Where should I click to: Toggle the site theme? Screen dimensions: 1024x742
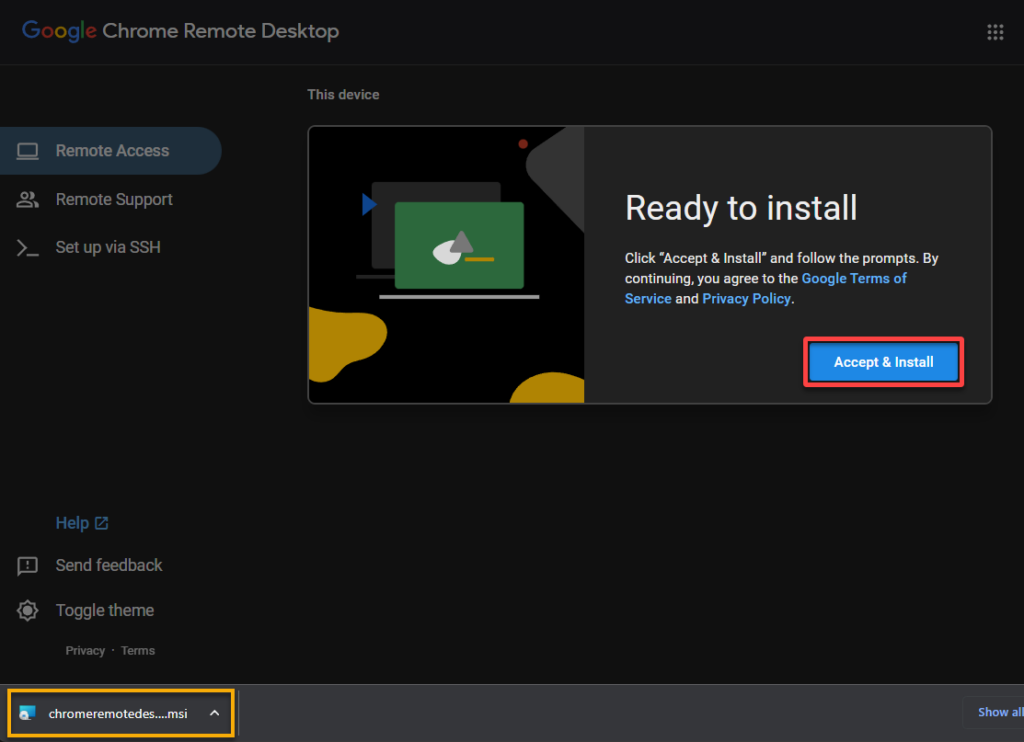104,610
